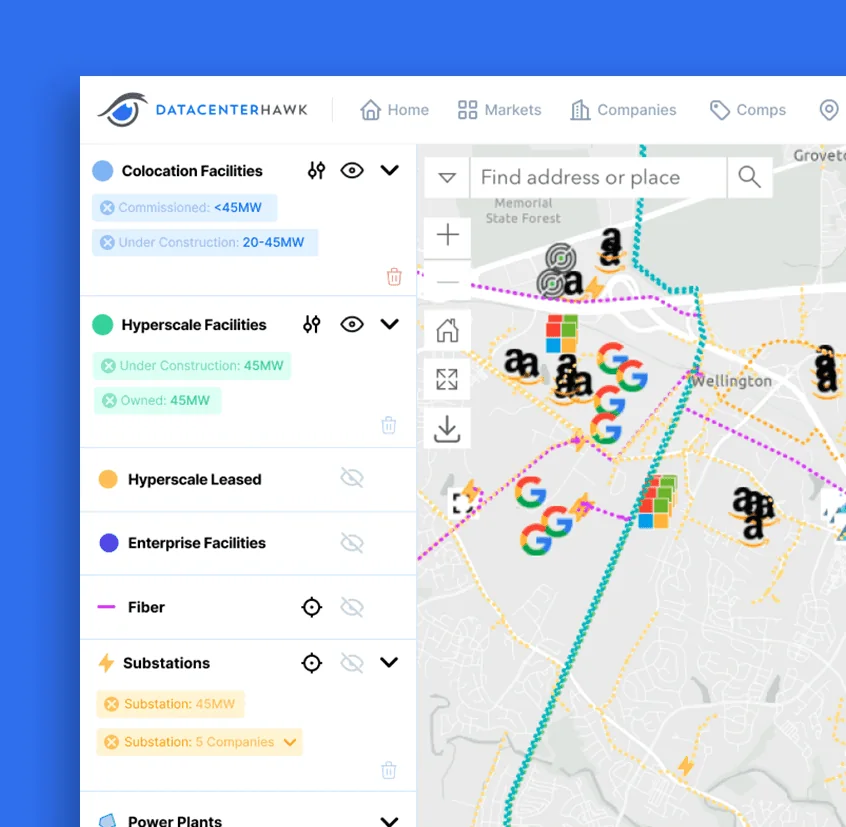Collapse the Colocation Facilities section
This screenshot has height=827, width=846.
click(x=389, y=170)
